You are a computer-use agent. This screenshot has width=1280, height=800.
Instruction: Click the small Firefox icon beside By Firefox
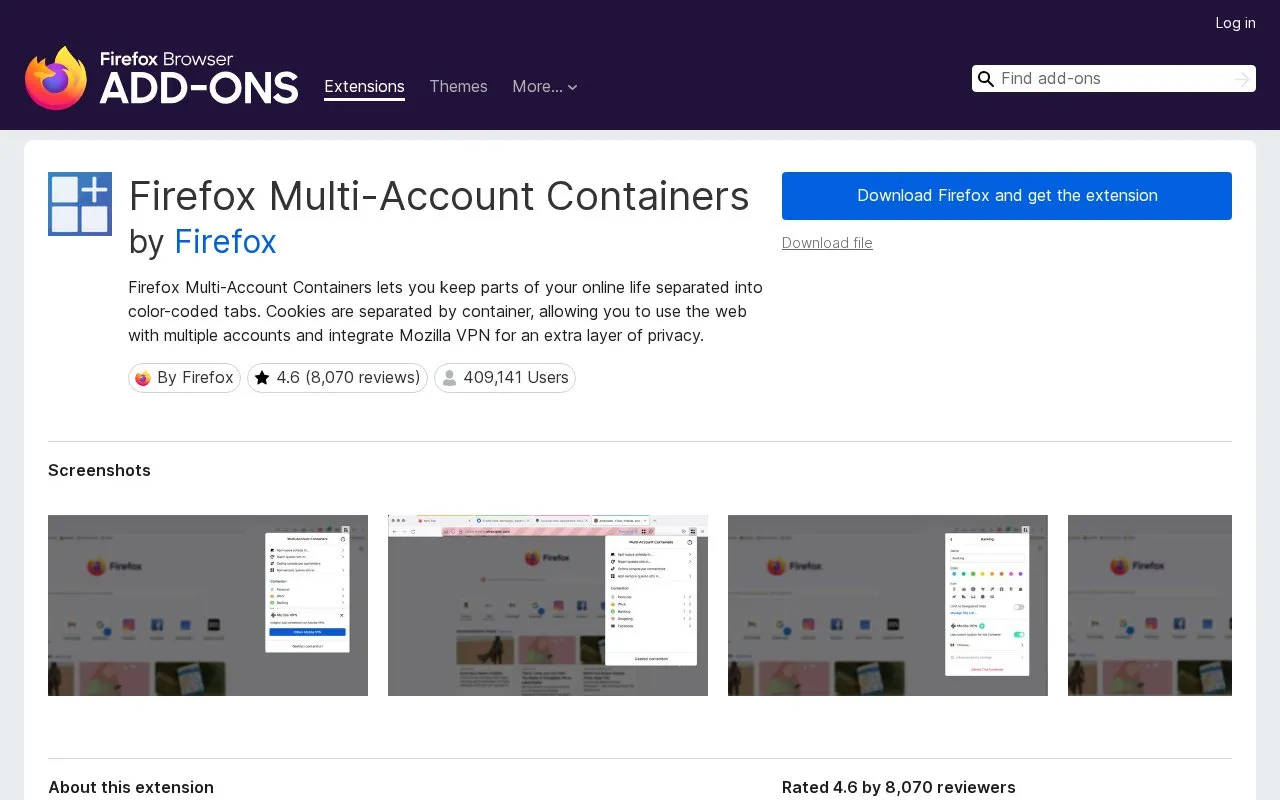tap(143, 378)
